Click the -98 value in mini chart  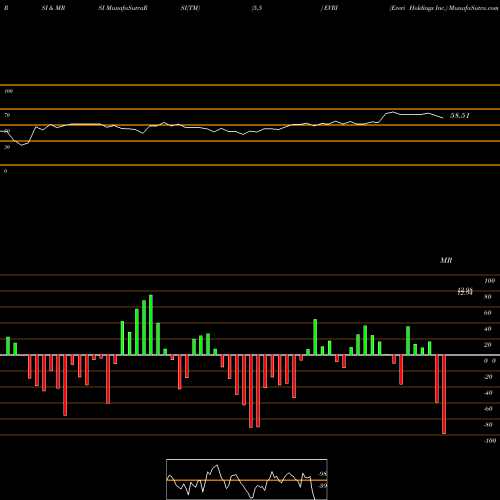pos(322,474)
